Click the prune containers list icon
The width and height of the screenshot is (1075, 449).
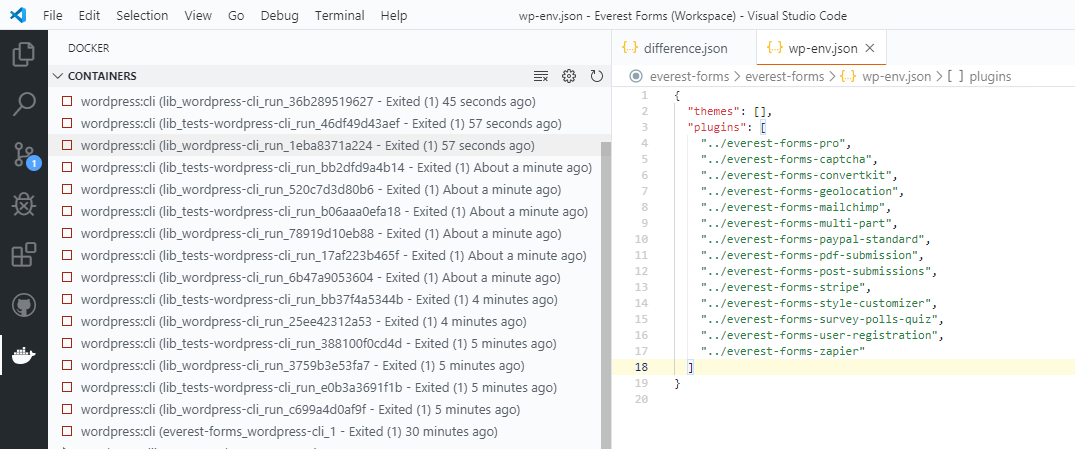(x=541, y=76)
